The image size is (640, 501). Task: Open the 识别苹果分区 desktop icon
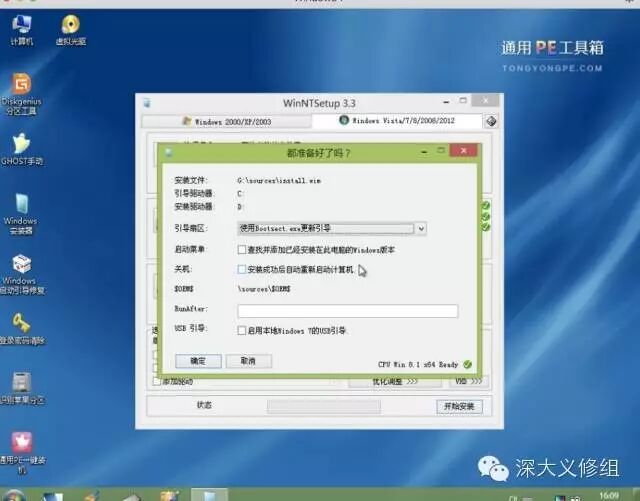coord(22,388)
